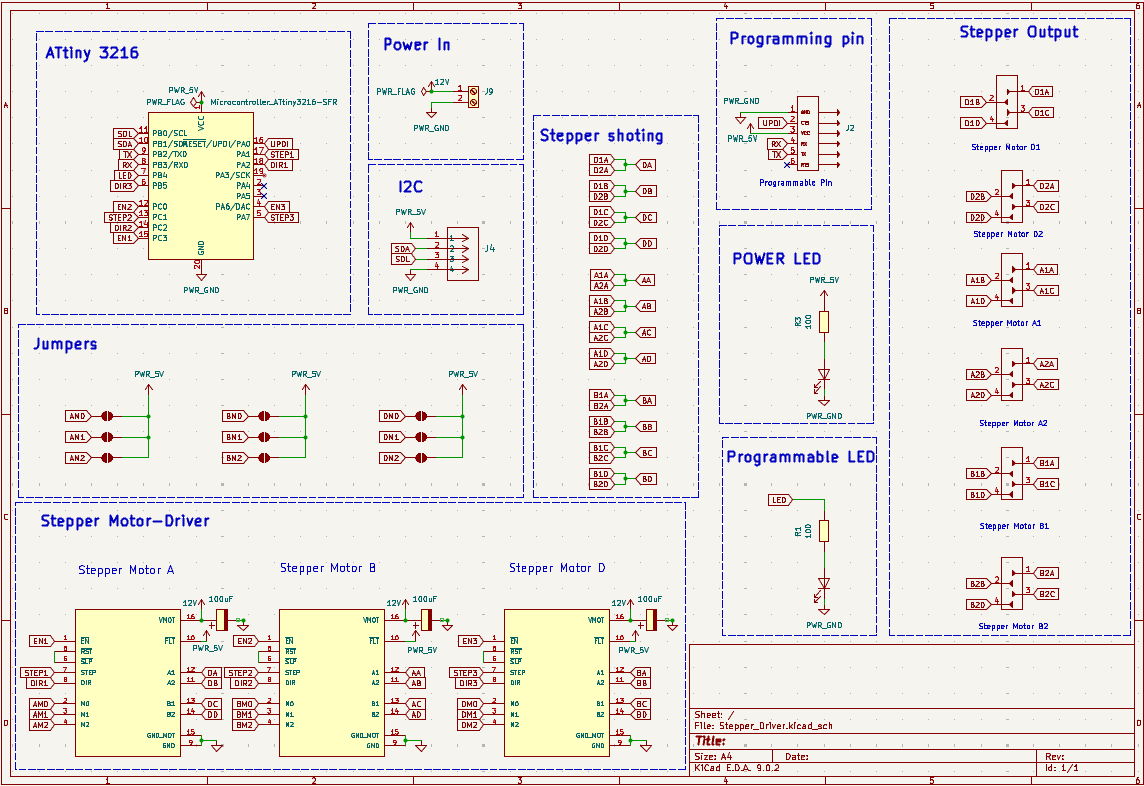This screenshot has height=786, width=1144.
Task: Click the 'ATtiny 3216' block title
Action: 92,53
